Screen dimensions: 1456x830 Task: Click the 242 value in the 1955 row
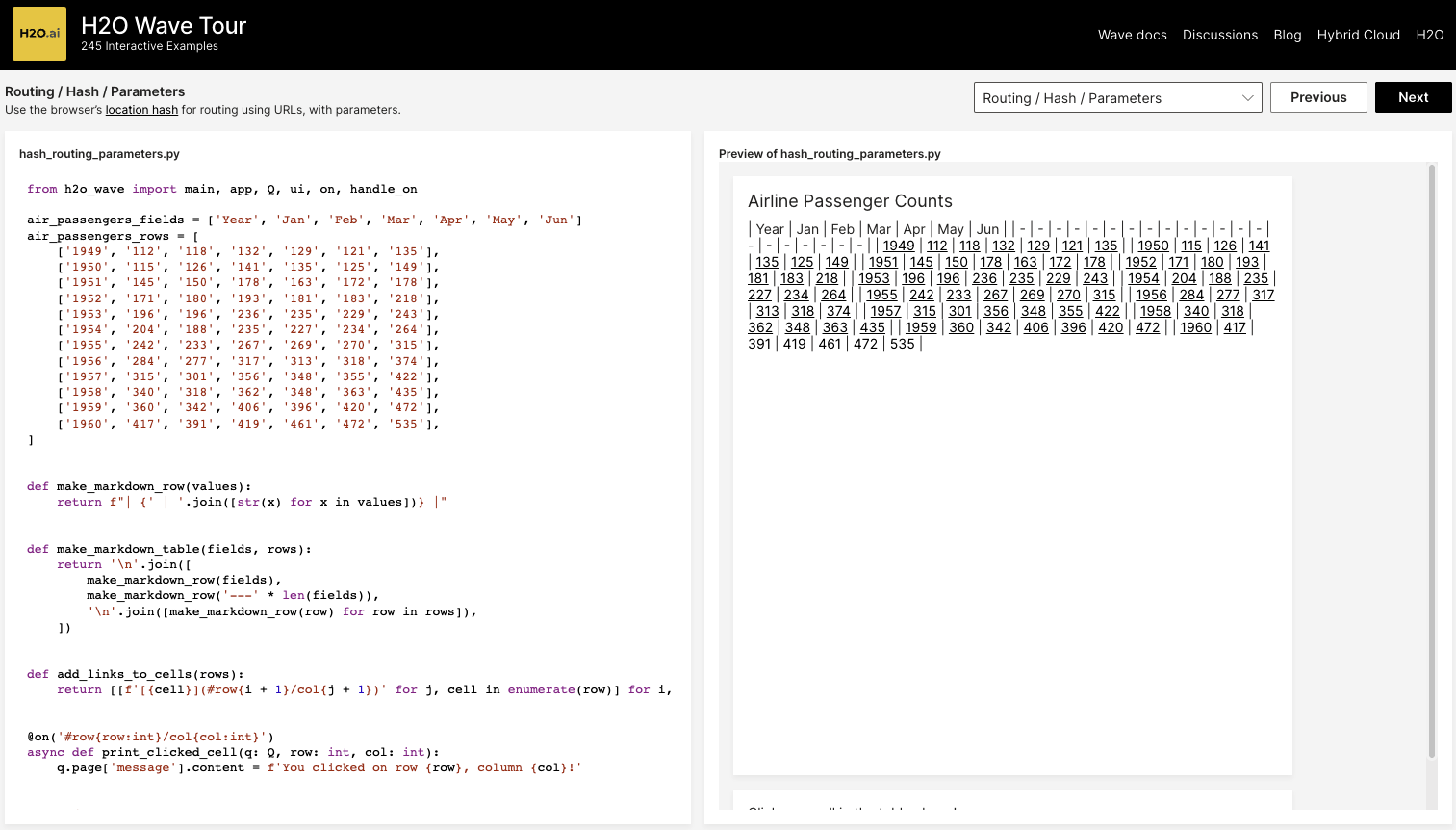pyautogui.click(x=921, y=294)
